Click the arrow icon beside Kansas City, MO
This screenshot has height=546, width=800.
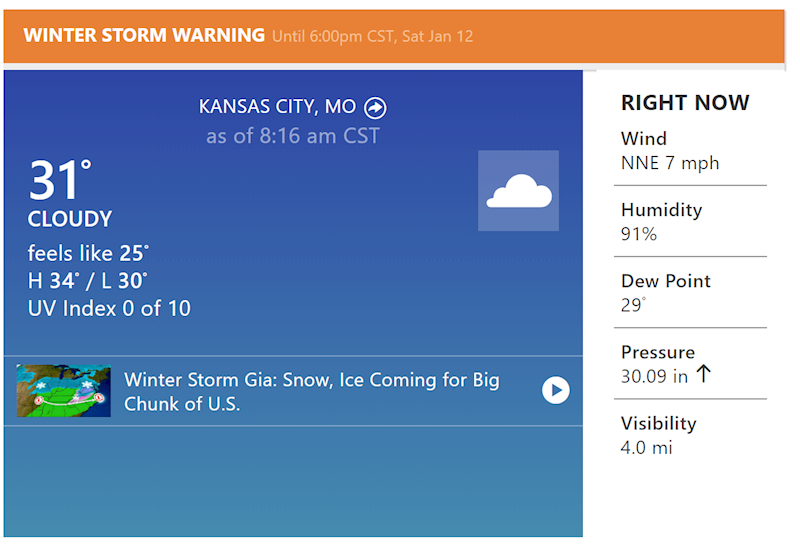[x=375, y=108]
